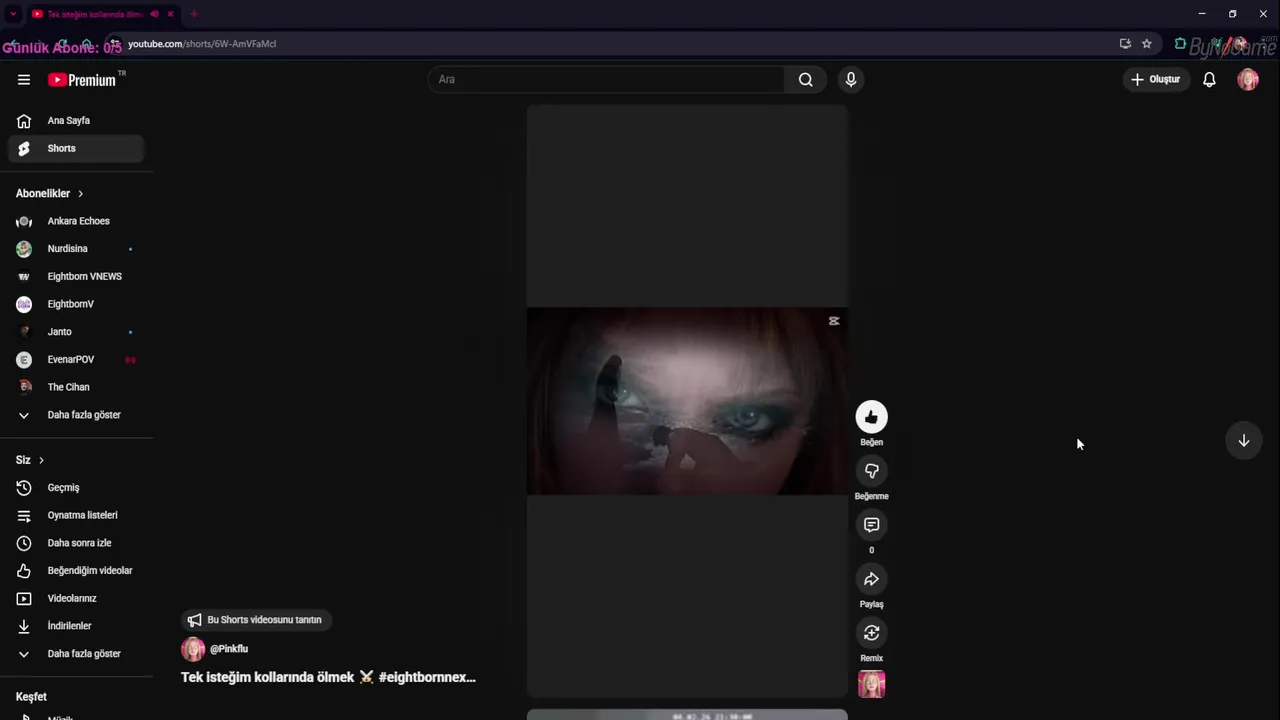Open site information icon in address bar
The height and width of the screenshot is (720, 1280).
pos(114,44)
